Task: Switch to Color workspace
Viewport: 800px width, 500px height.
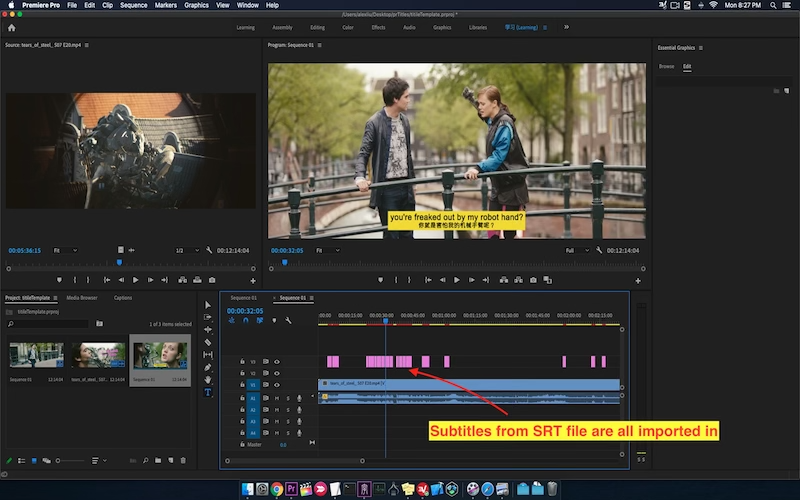Action: [348, 28]
